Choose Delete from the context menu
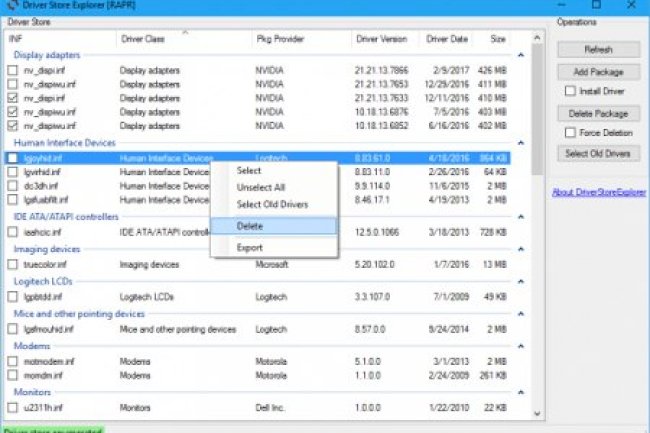The width and height of the screenshot is (650, 433). 250,226
